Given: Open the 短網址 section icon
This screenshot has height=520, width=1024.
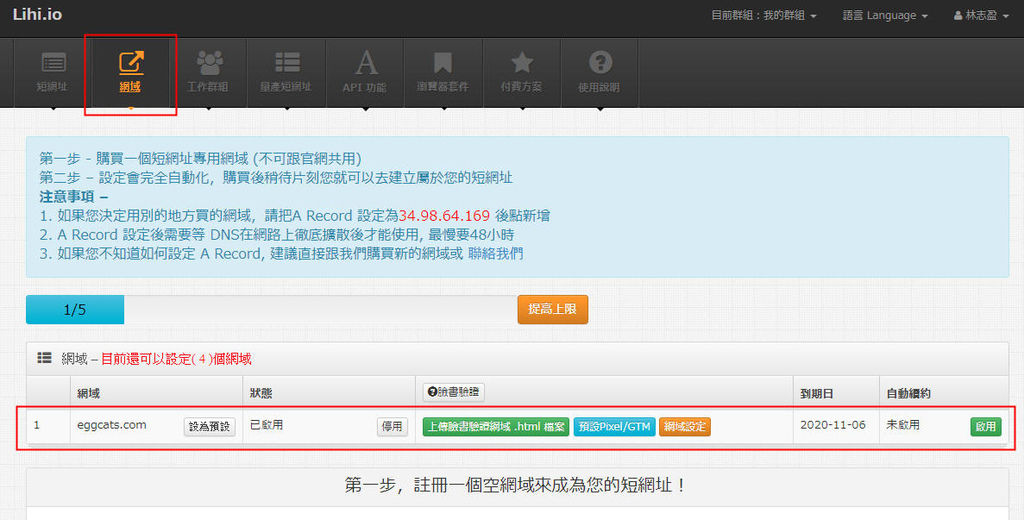Looking at the screenshot, I should 53,63.
